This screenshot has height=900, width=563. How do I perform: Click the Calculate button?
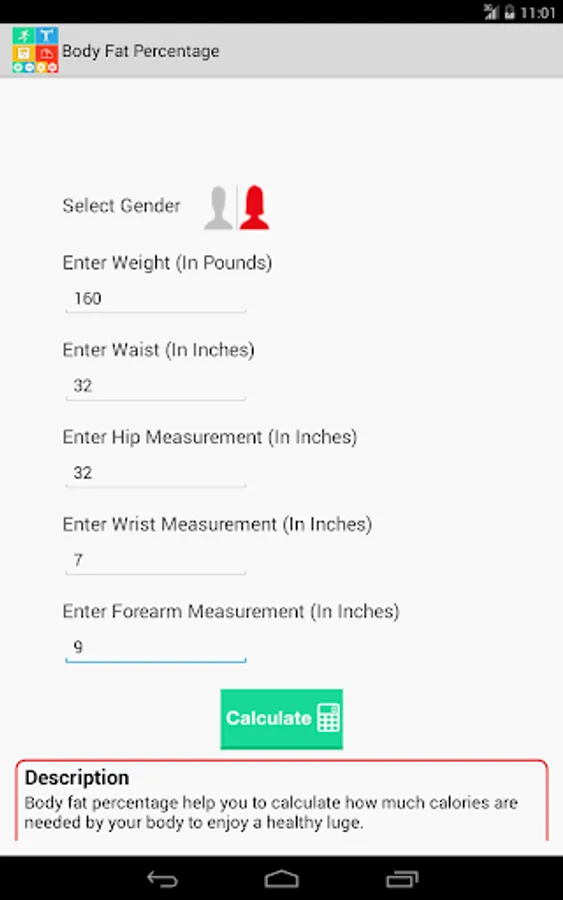coord(281,719)
